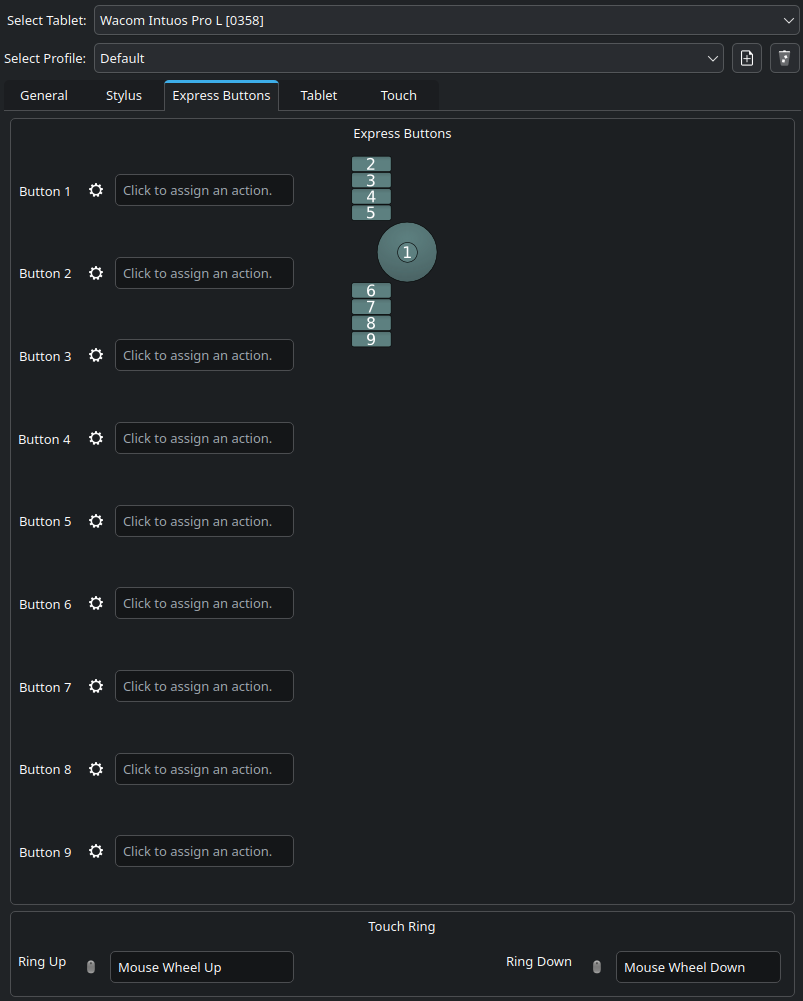Viewport: 803px width, 1001px height.
Task: Click the new profile icon button
Action: pos(747,58)
